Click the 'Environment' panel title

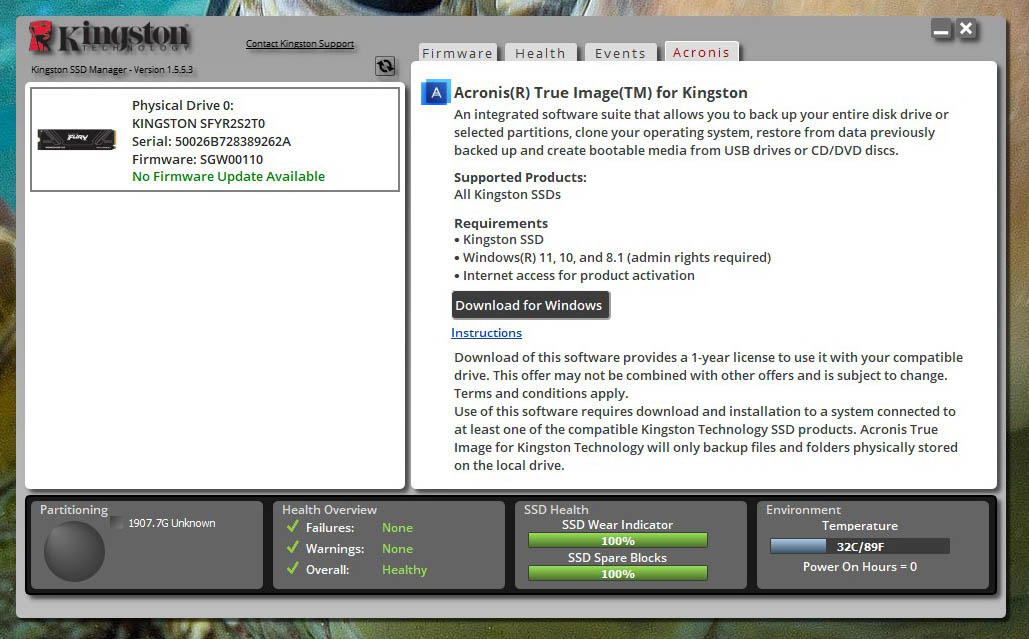point(803,510)
